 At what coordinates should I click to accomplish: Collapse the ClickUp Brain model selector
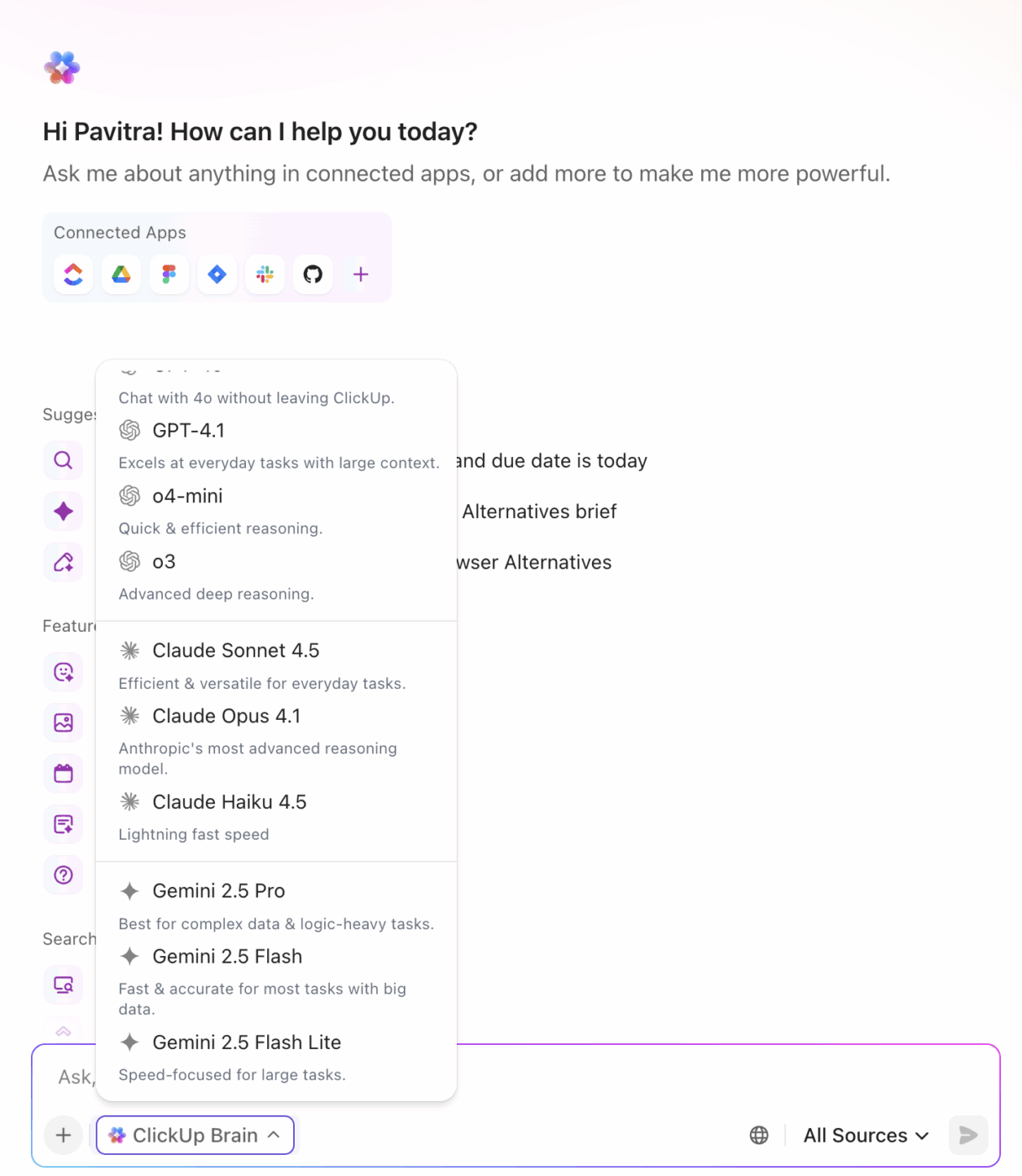click(x=195, y=1136)
